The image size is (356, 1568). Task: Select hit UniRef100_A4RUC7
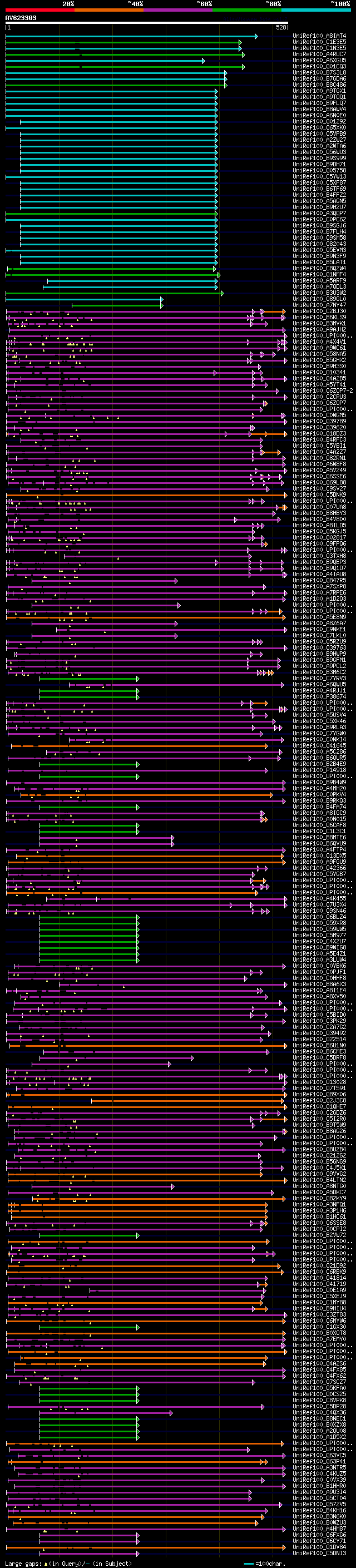coord(319,54)
